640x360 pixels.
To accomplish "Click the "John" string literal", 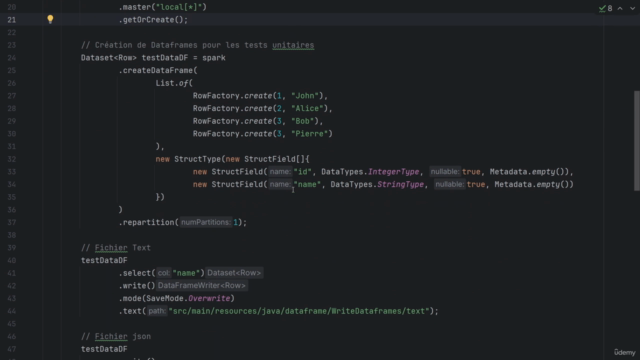I will click(305, 96).
